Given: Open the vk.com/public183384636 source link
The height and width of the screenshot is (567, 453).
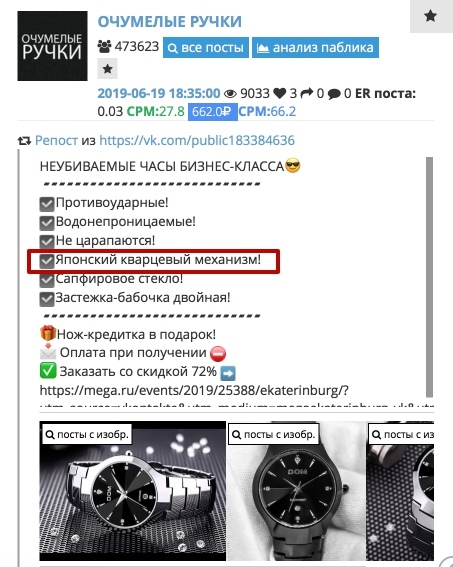Looking at the screenshot, I should click(197, 140).
